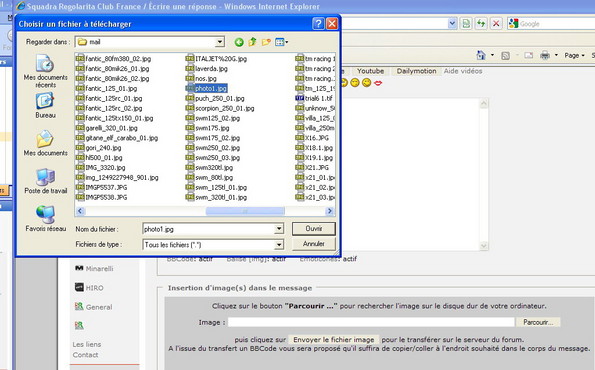Image resolution: width=595 pixels, height=370 pixels.
Task: Click file list scroll right arrow
Action: [x=329, y=211]
